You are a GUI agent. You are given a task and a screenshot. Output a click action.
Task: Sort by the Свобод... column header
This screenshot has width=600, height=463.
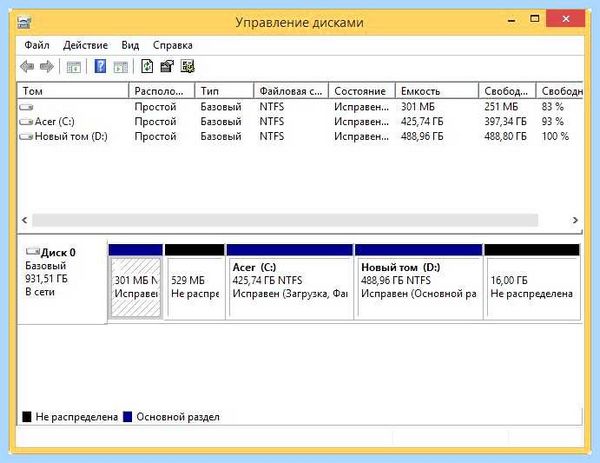point(507,91)
